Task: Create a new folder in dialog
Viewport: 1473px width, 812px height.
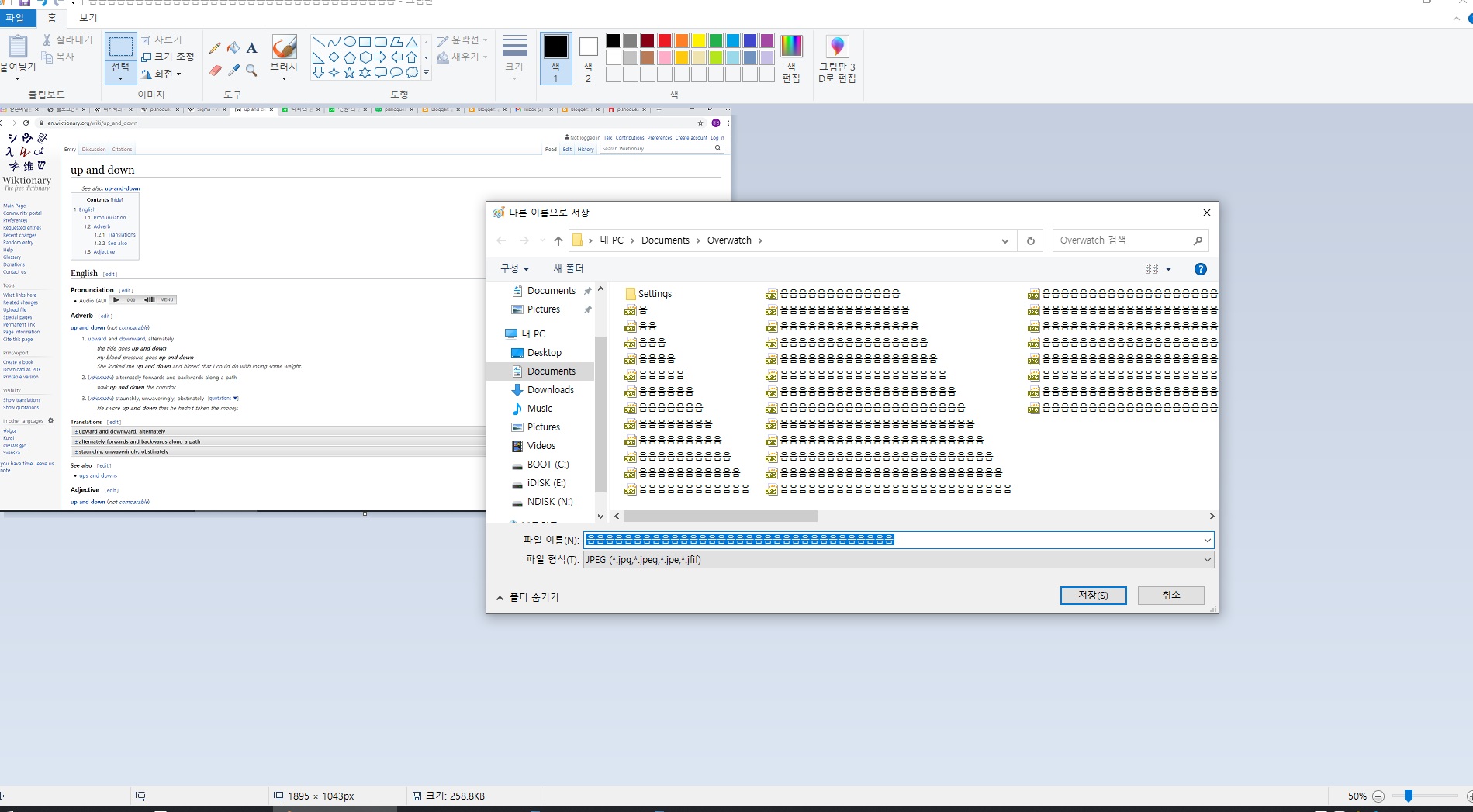Action: click(x=568, y=268)
